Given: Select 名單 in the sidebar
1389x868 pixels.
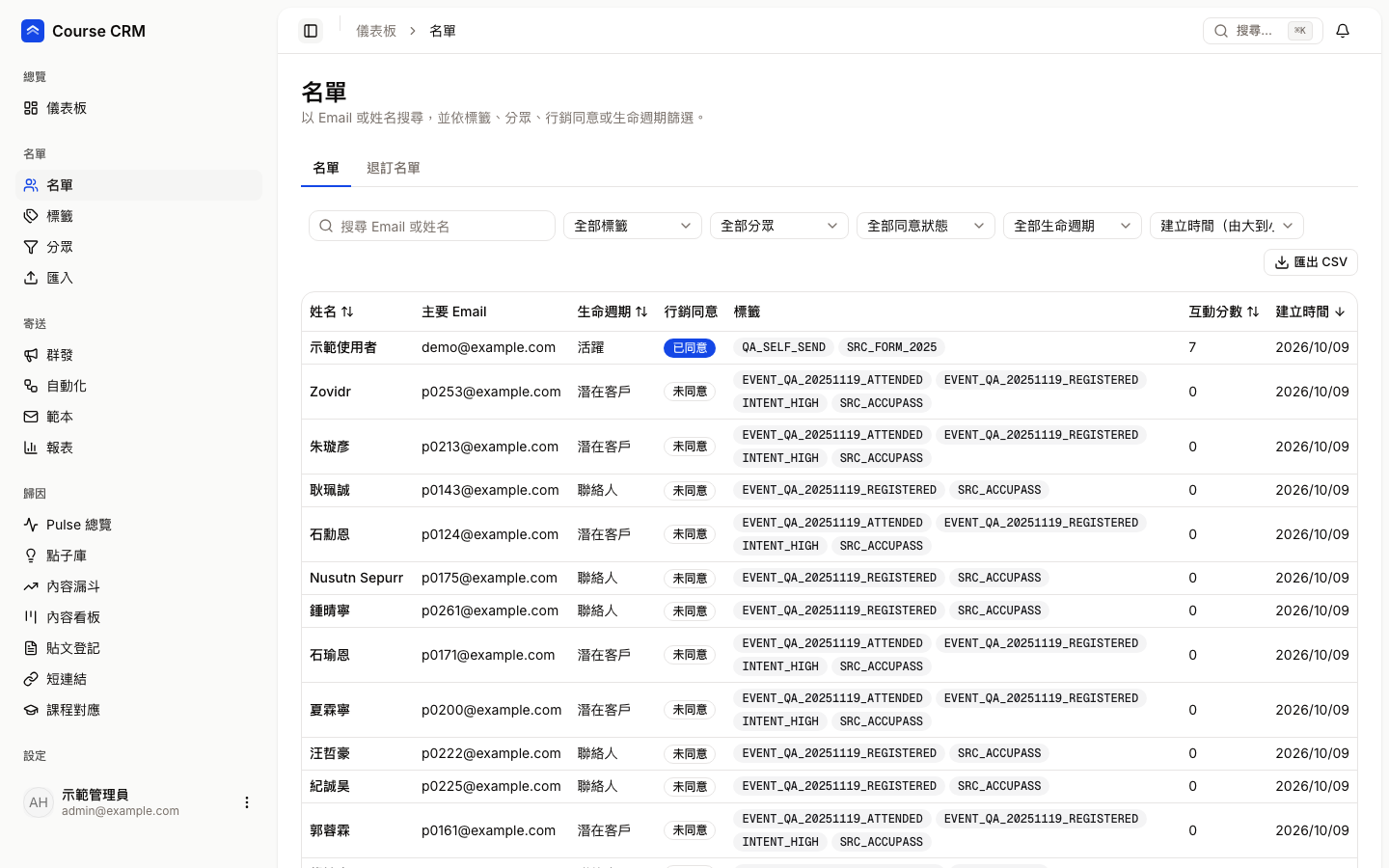Looking at the screenshot, I should pyautogui.click(x=139, y=185).
